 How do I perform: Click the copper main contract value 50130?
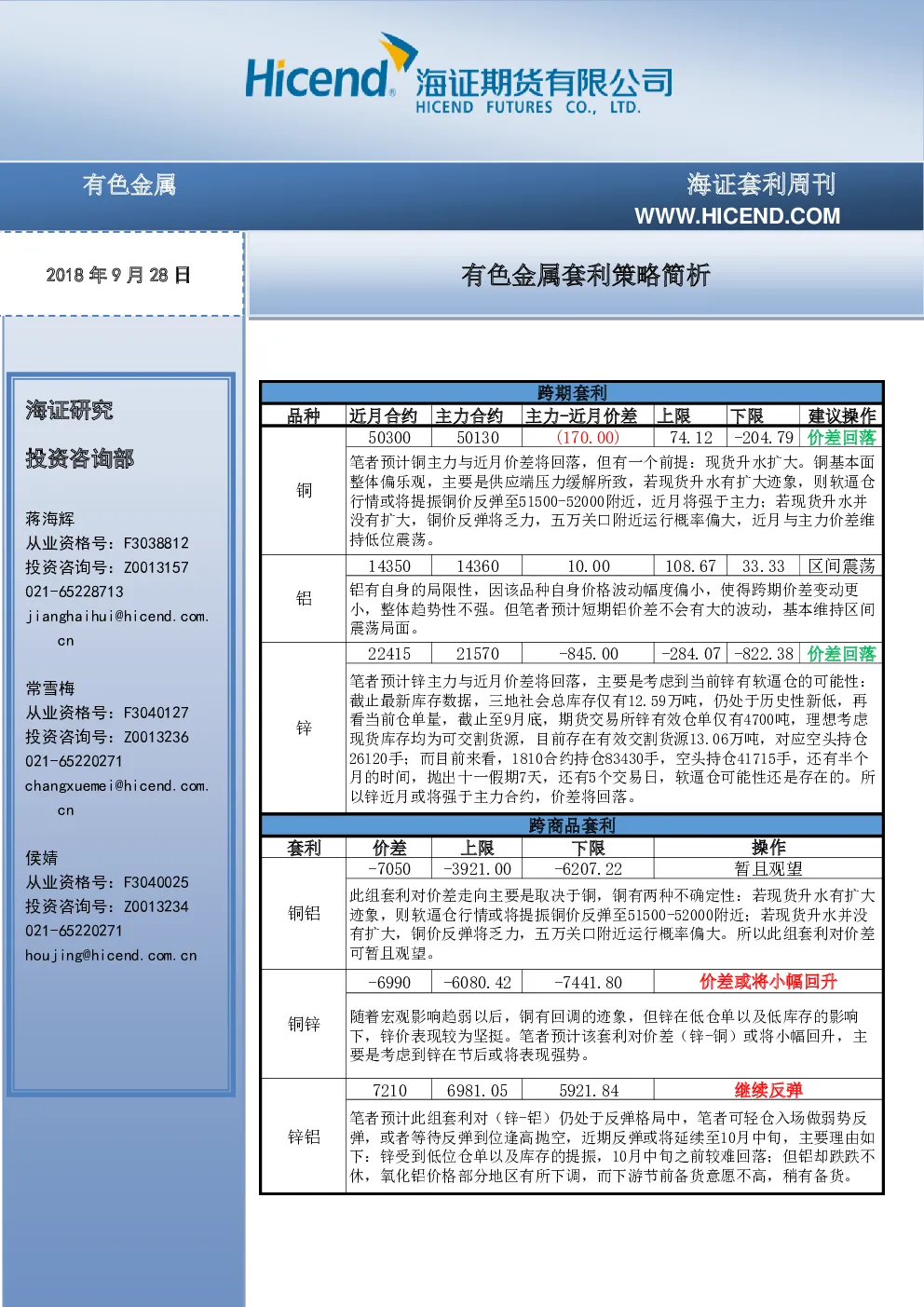[x=478, y=438]
